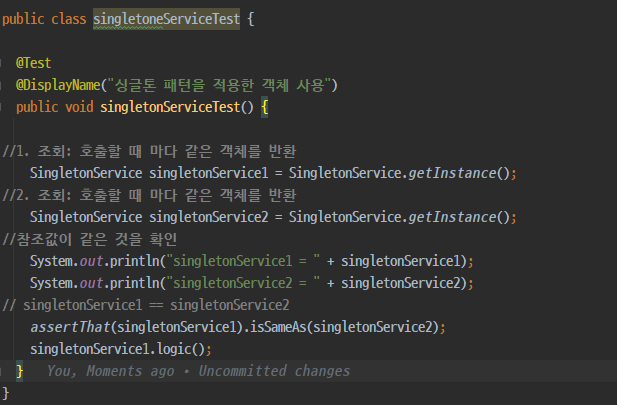Click the logic() call on singletonService1
Image resolution: width=617 pixels, height=405 pixels.
tap(179, 349)
